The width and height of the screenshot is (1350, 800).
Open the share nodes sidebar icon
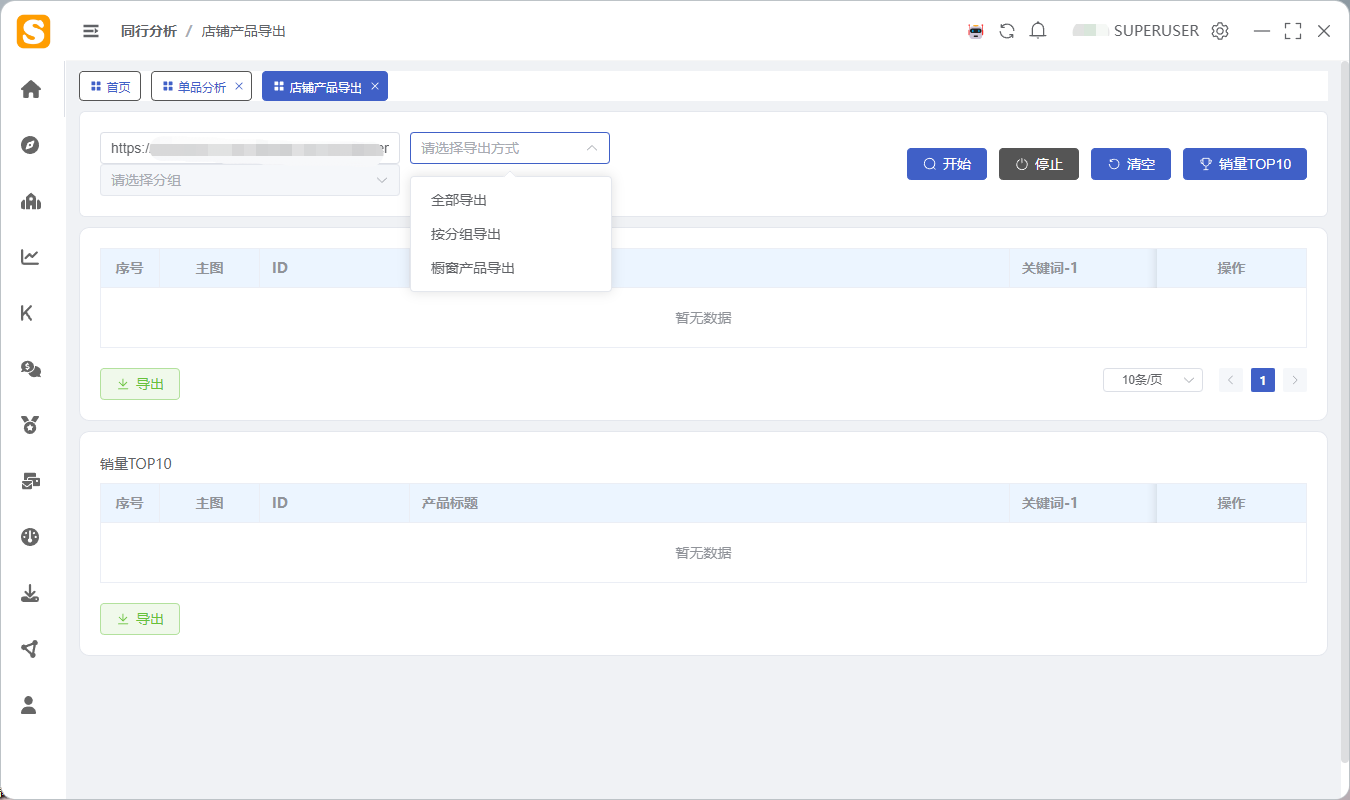(x=30, y=649)
